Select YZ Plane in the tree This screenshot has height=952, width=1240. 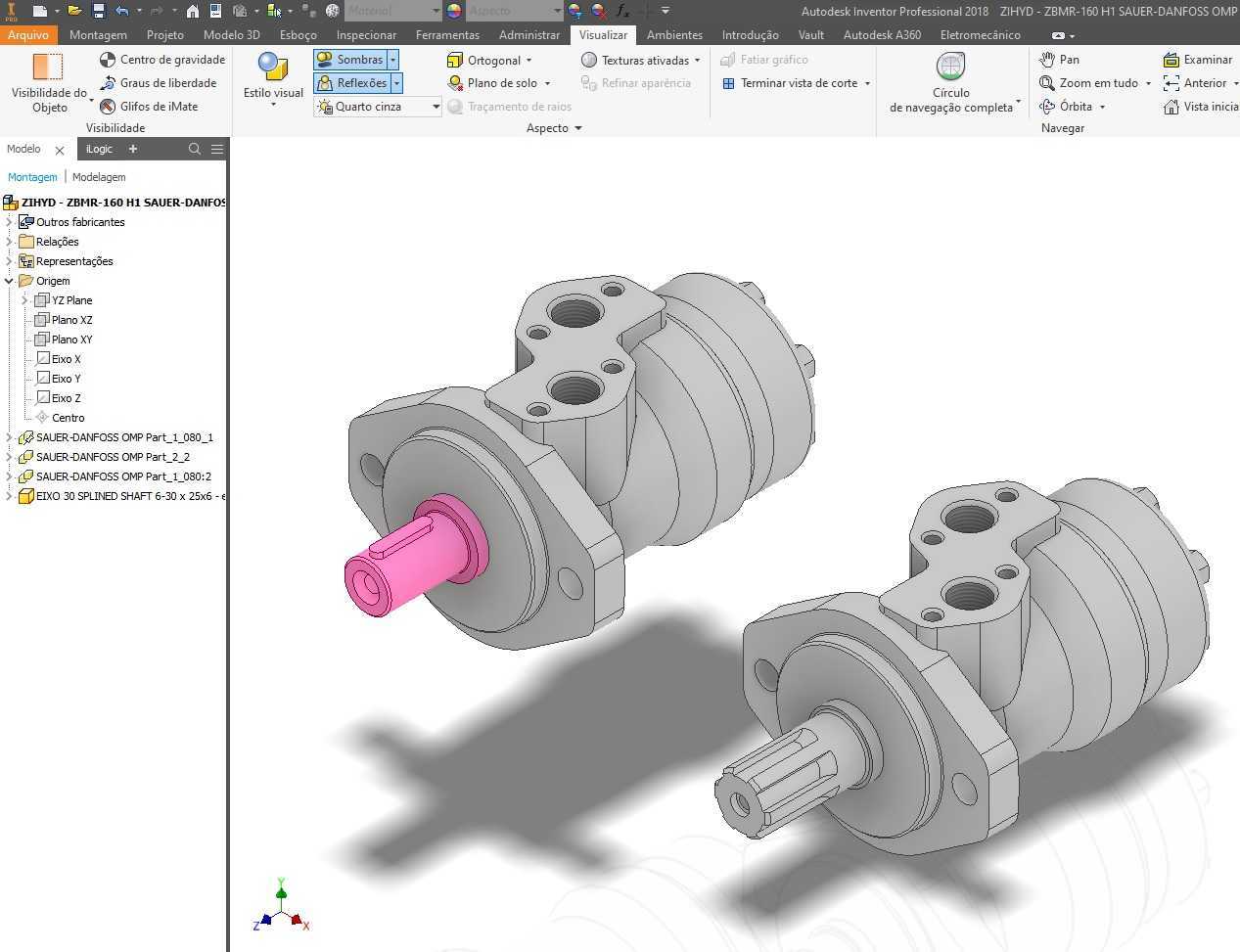click(x=71, y=300)
